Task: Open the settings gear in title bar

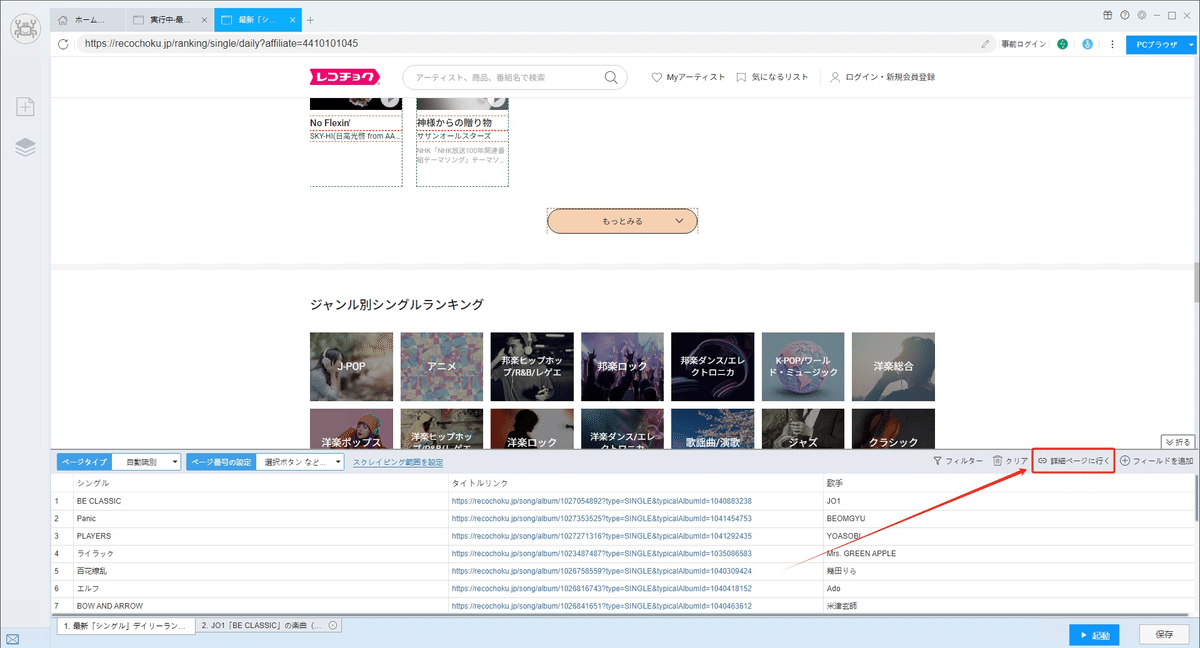Action: (x=1141, y=15)
